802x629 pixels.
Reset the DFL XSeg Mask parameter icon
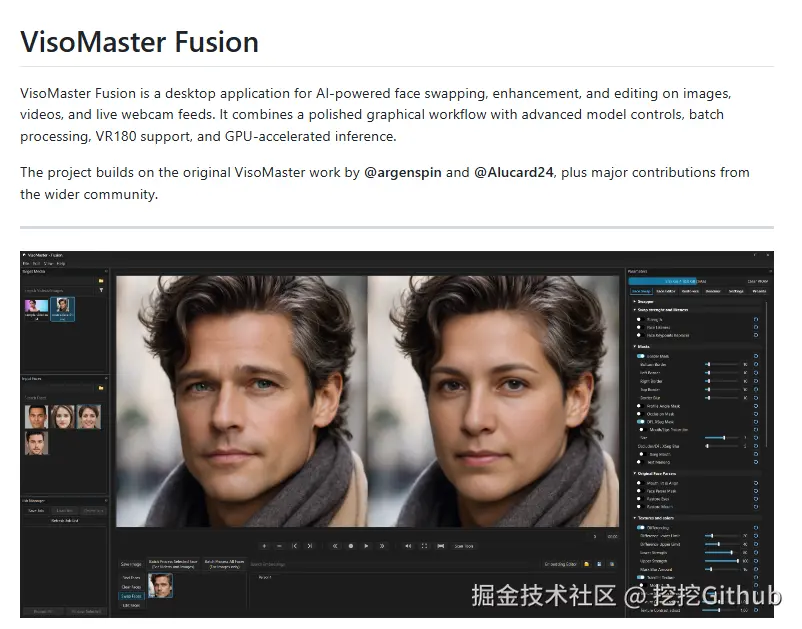tap(756, 422)
